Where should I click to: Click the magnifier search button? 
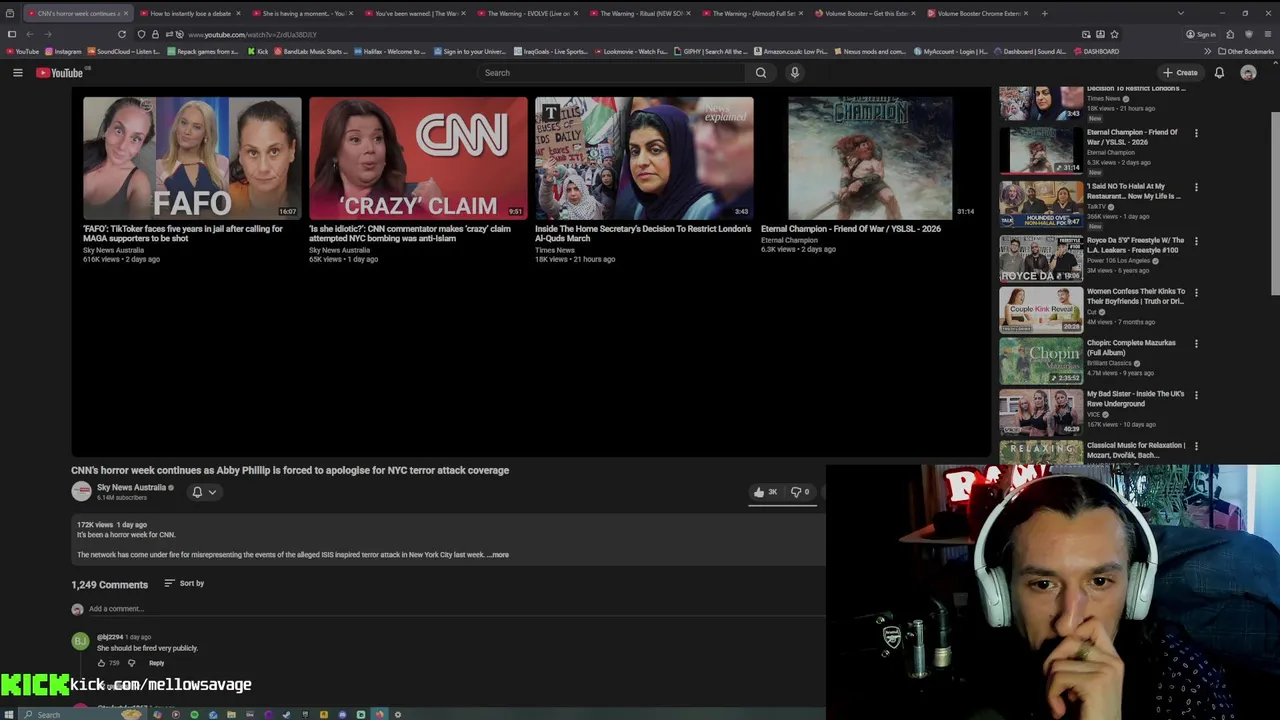pos(761,73)
